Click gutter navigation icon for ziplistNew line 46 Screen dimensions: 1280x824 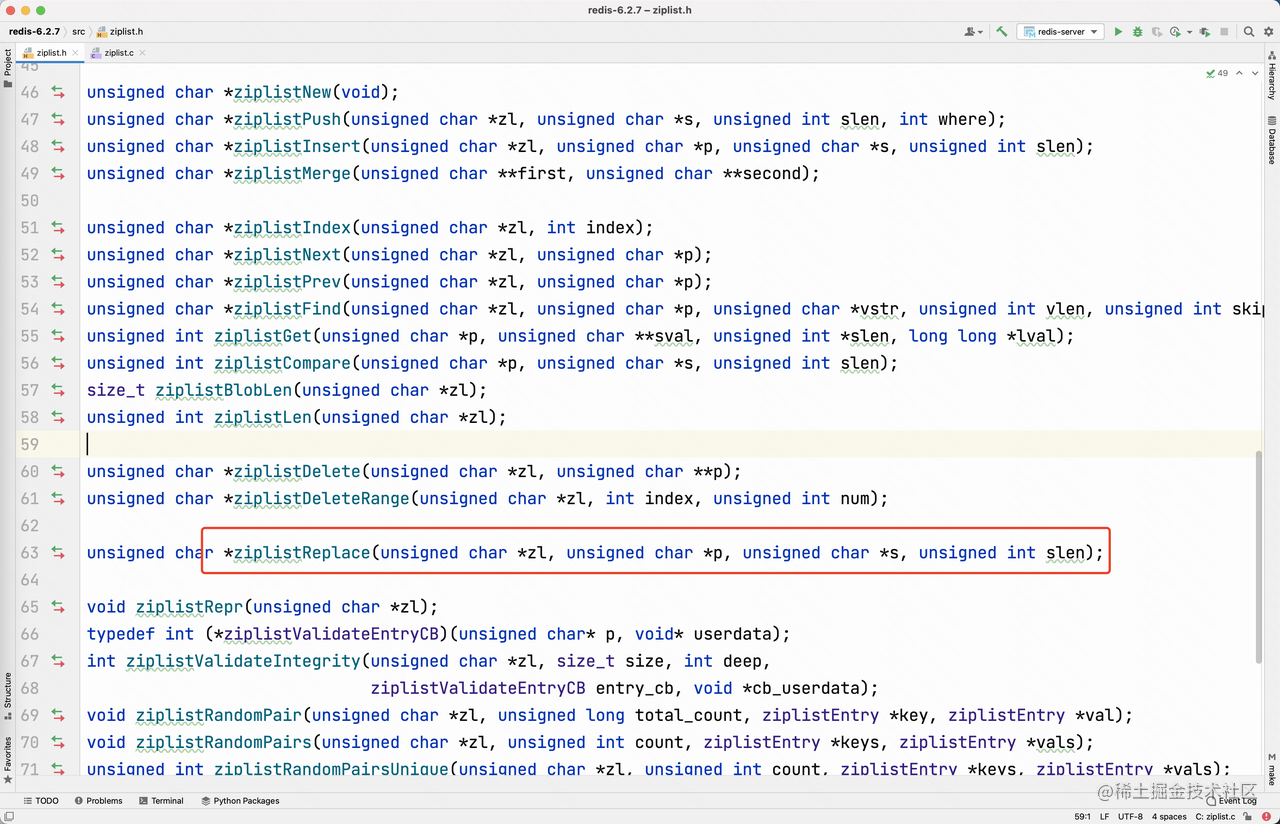[x=58, y=92]
